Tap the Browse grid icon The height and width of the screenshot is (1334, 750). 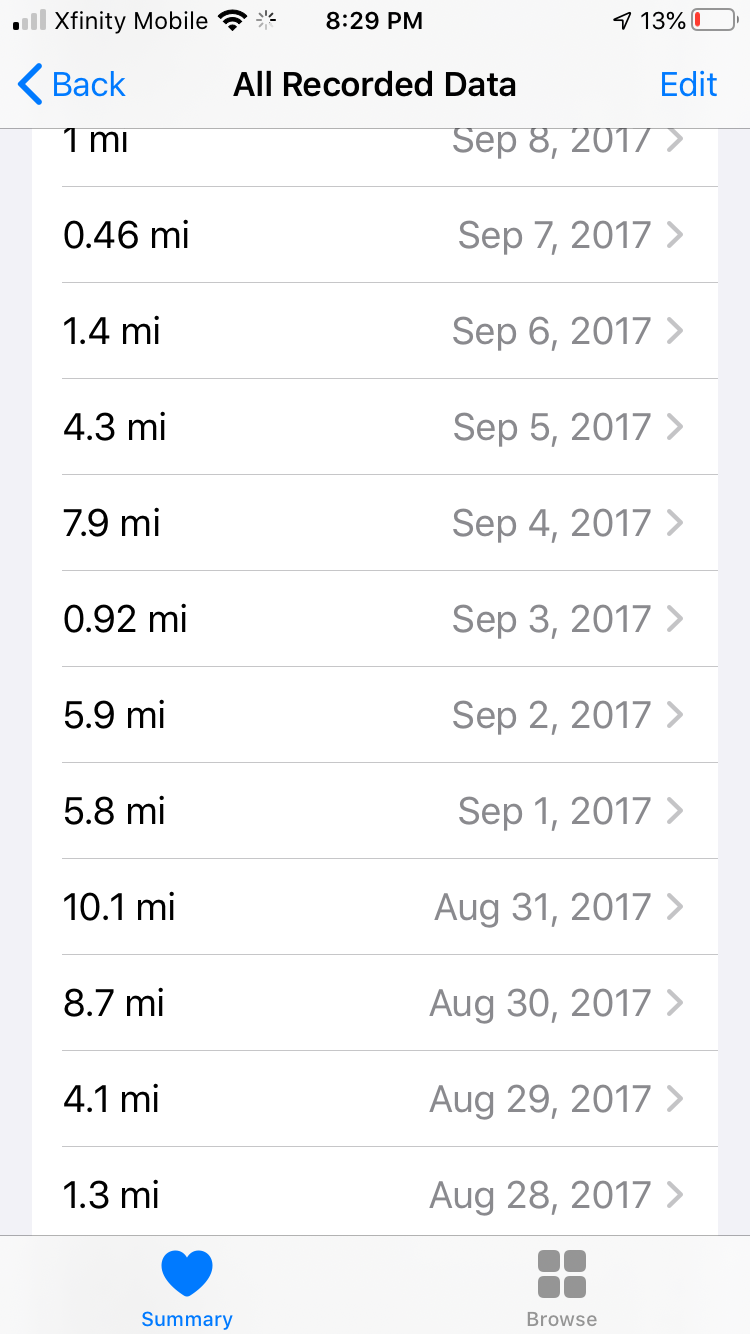pos(562,1273)
